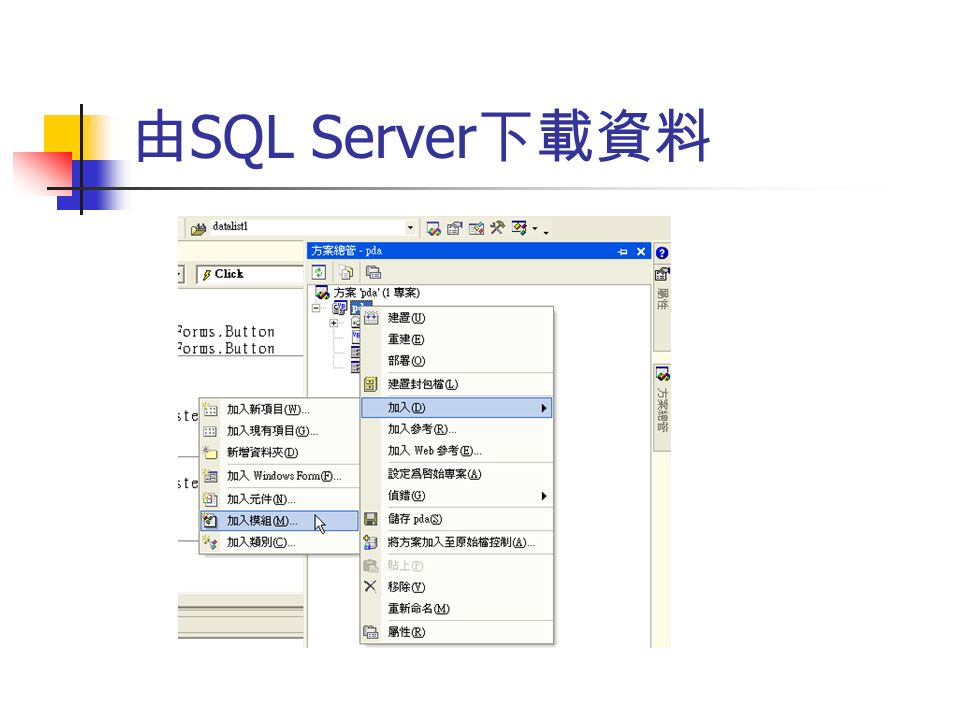This screenshot has width=960, height=720.
Task: Click the 方案總管 - pda panel title bar
Action: pos(479,250)
